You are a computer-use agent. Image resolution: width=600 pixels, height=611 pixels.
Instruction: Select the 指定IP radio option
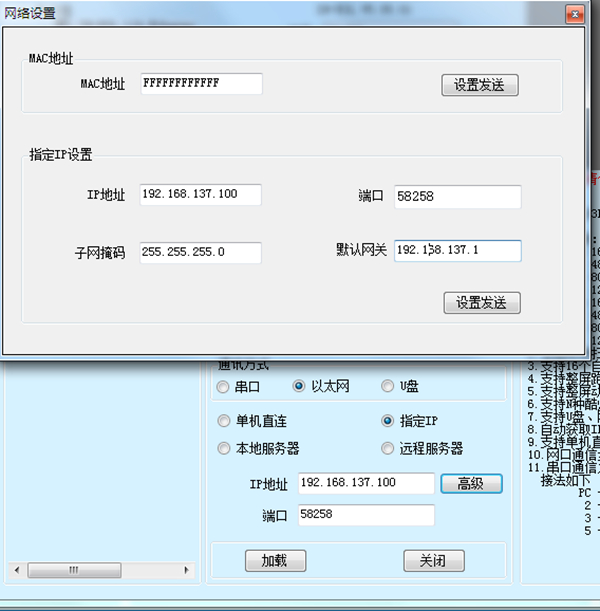pyautogui.click(x=388, y=421)
